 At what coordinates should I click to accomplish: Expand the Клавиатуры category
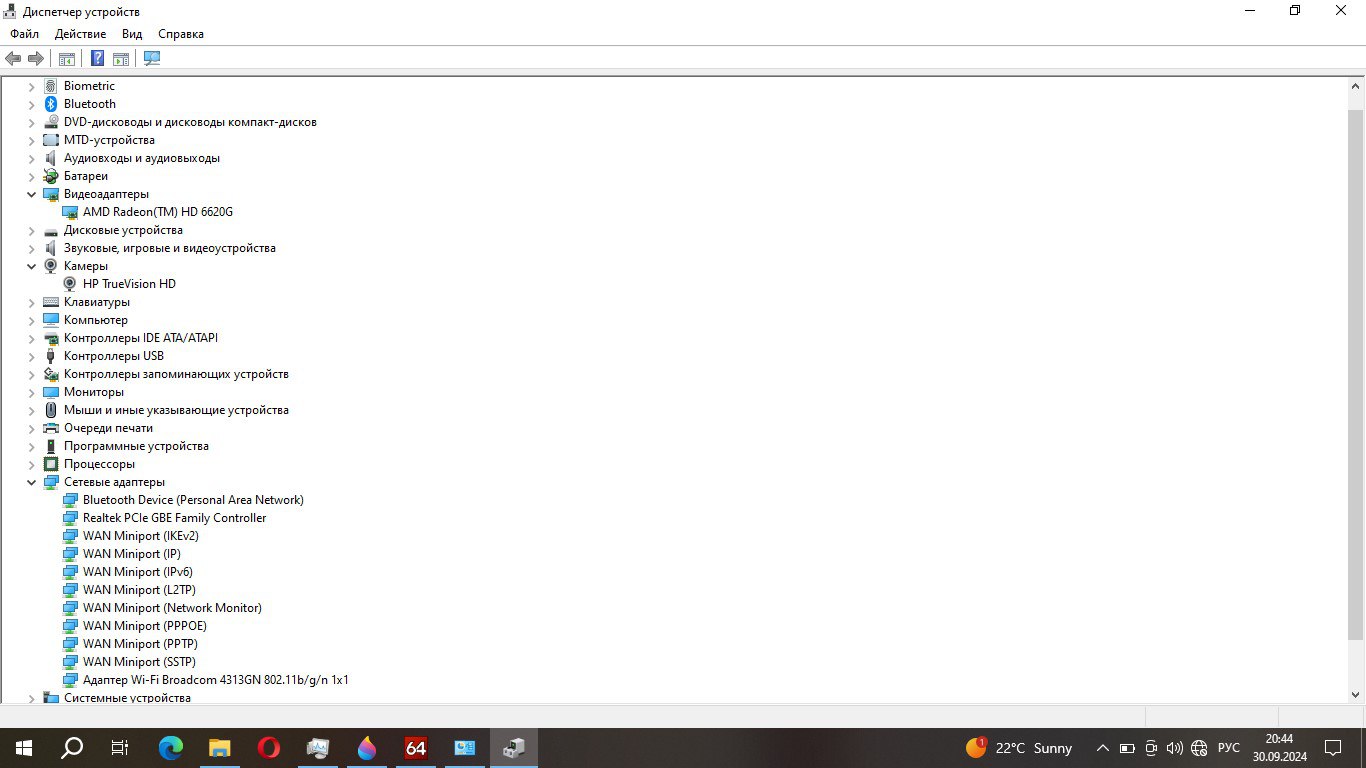tap(31, 302)
